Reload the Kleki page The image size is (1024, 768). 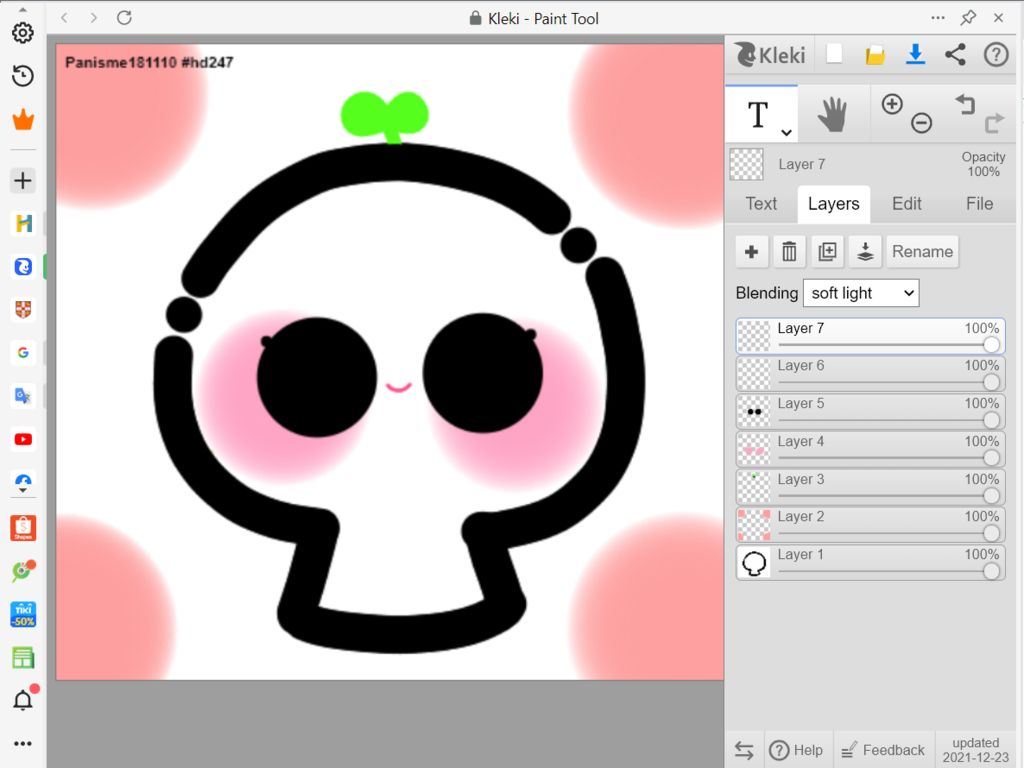click(124, 18)
